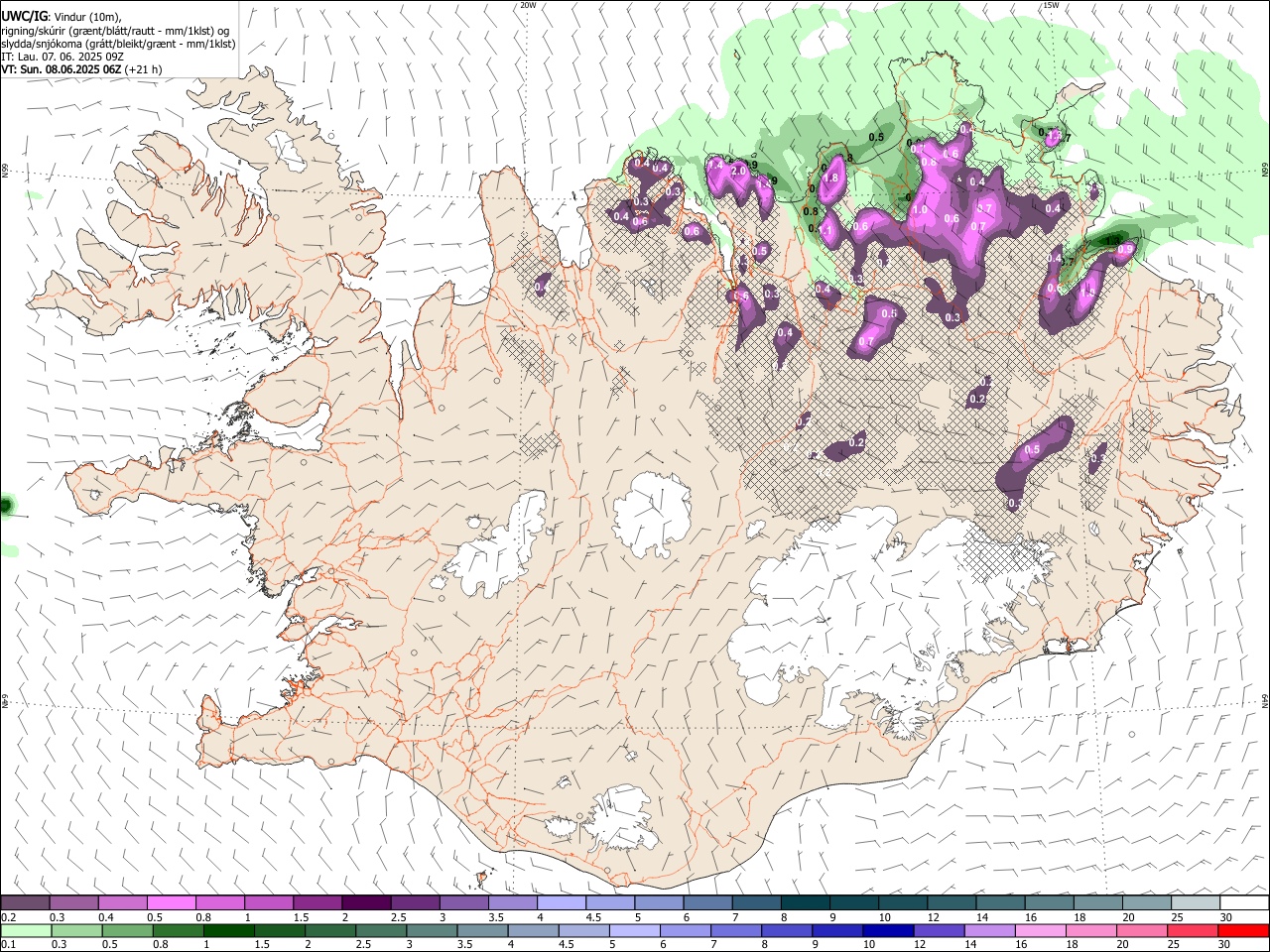Select the bright pink 0.5 swatch in the snow scale
Screen dimensions: 1270x952
[171, 903]
